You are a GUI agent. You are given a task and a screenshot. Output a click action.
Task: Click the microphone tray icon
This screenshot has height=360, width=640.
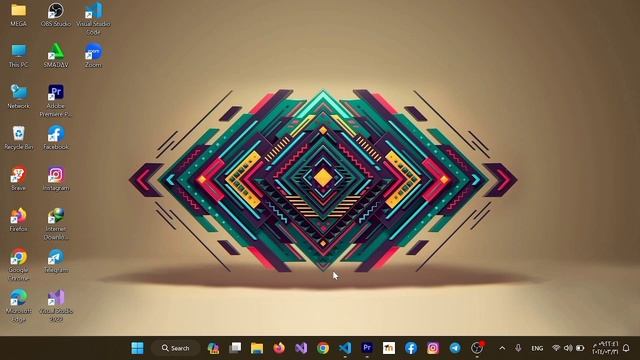(518, 348)
